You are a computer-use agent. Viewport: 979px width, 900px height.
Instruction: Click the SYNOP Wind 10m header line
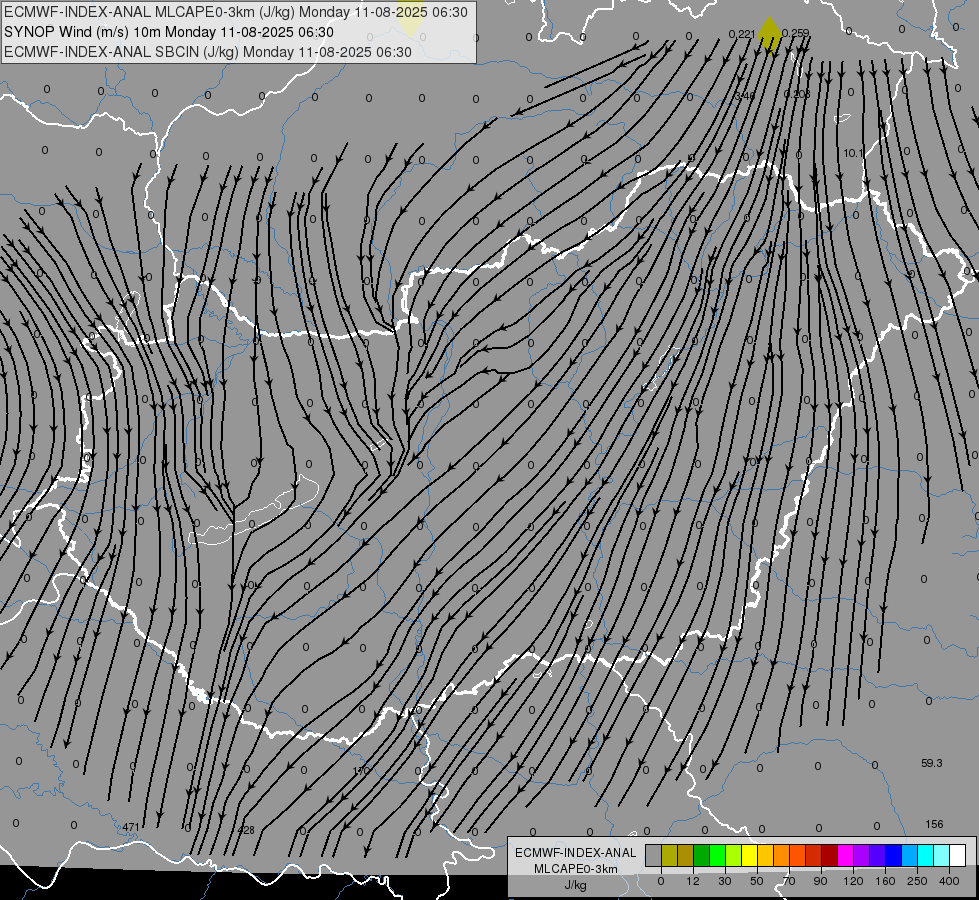(x=169, y=32)
